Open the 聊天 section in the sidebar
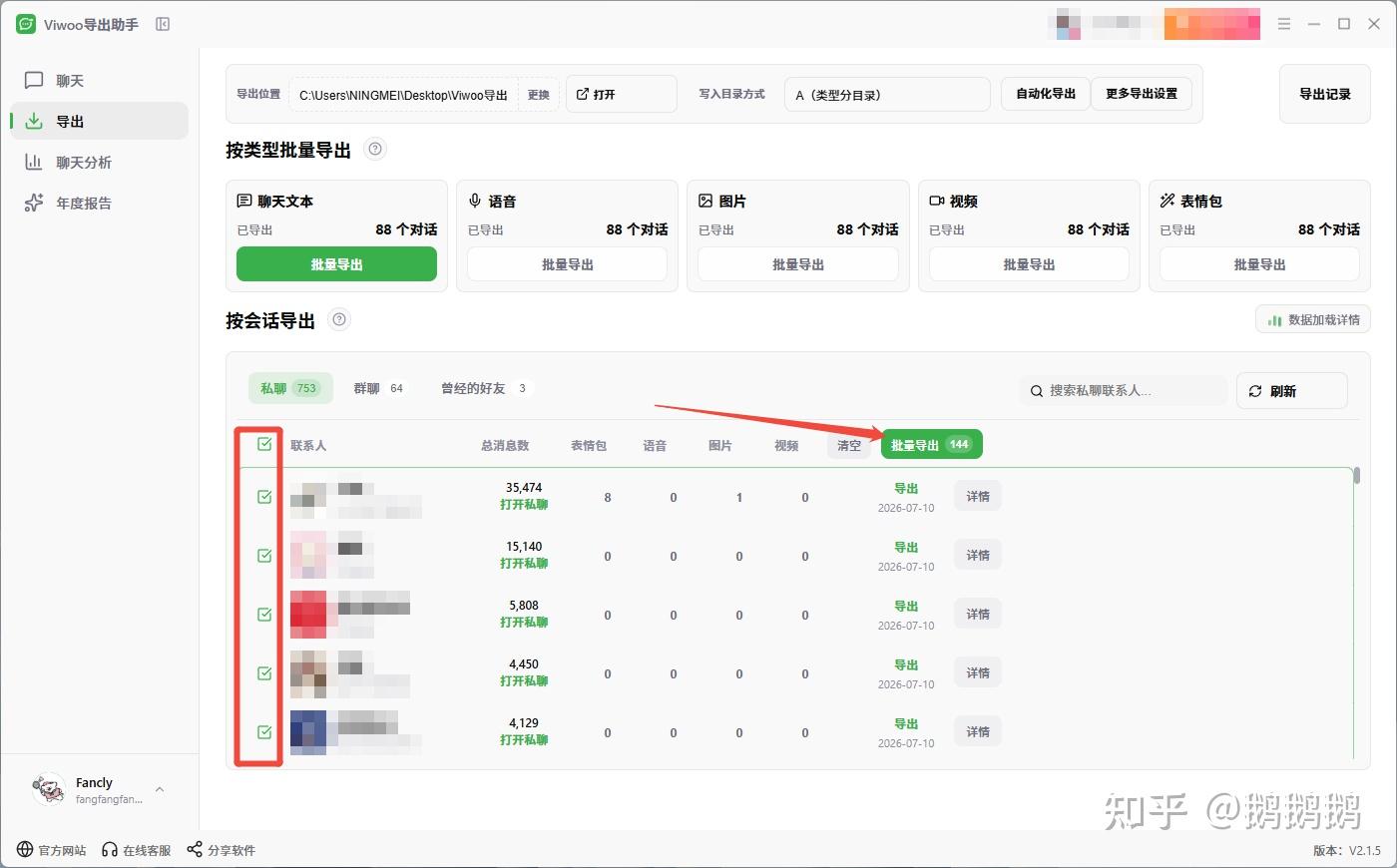Screen dimensions: 1397x868 (x=99, y=81)
